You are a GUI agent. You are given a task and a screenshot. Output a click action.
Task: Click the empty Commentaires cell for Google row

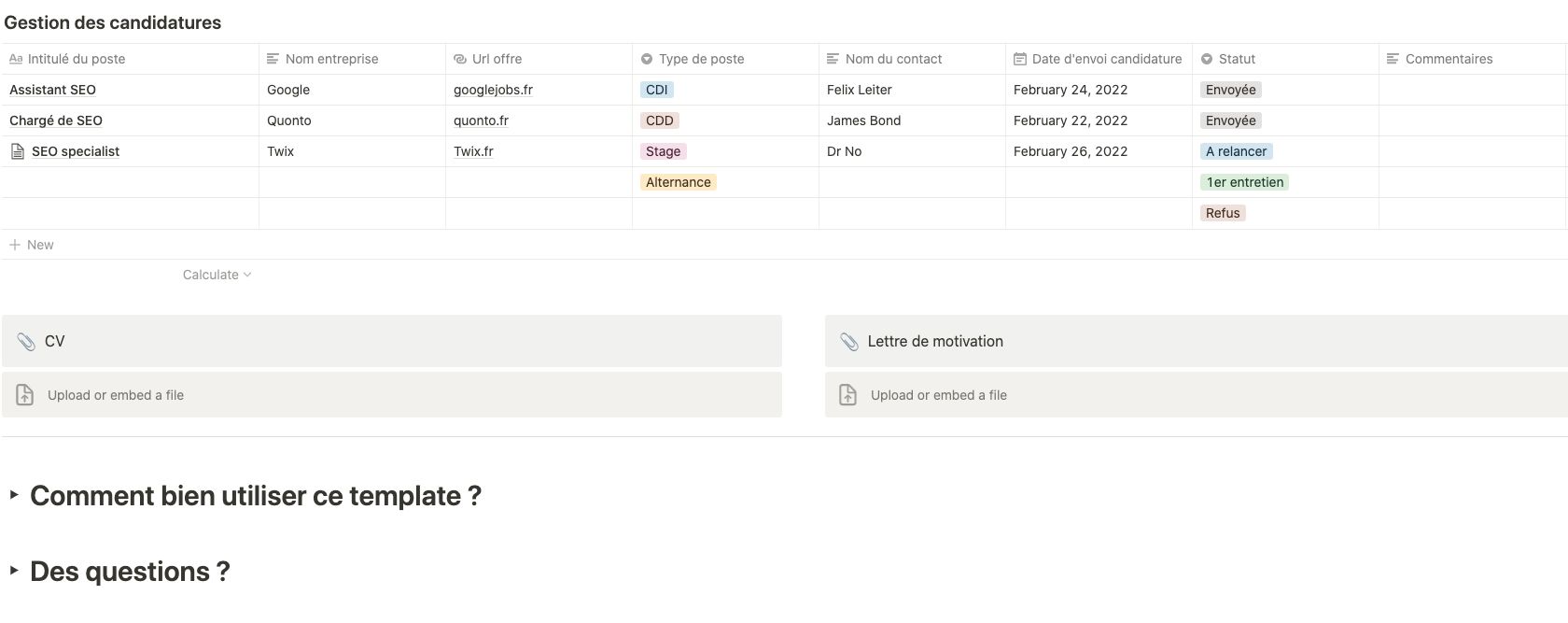1471,90
